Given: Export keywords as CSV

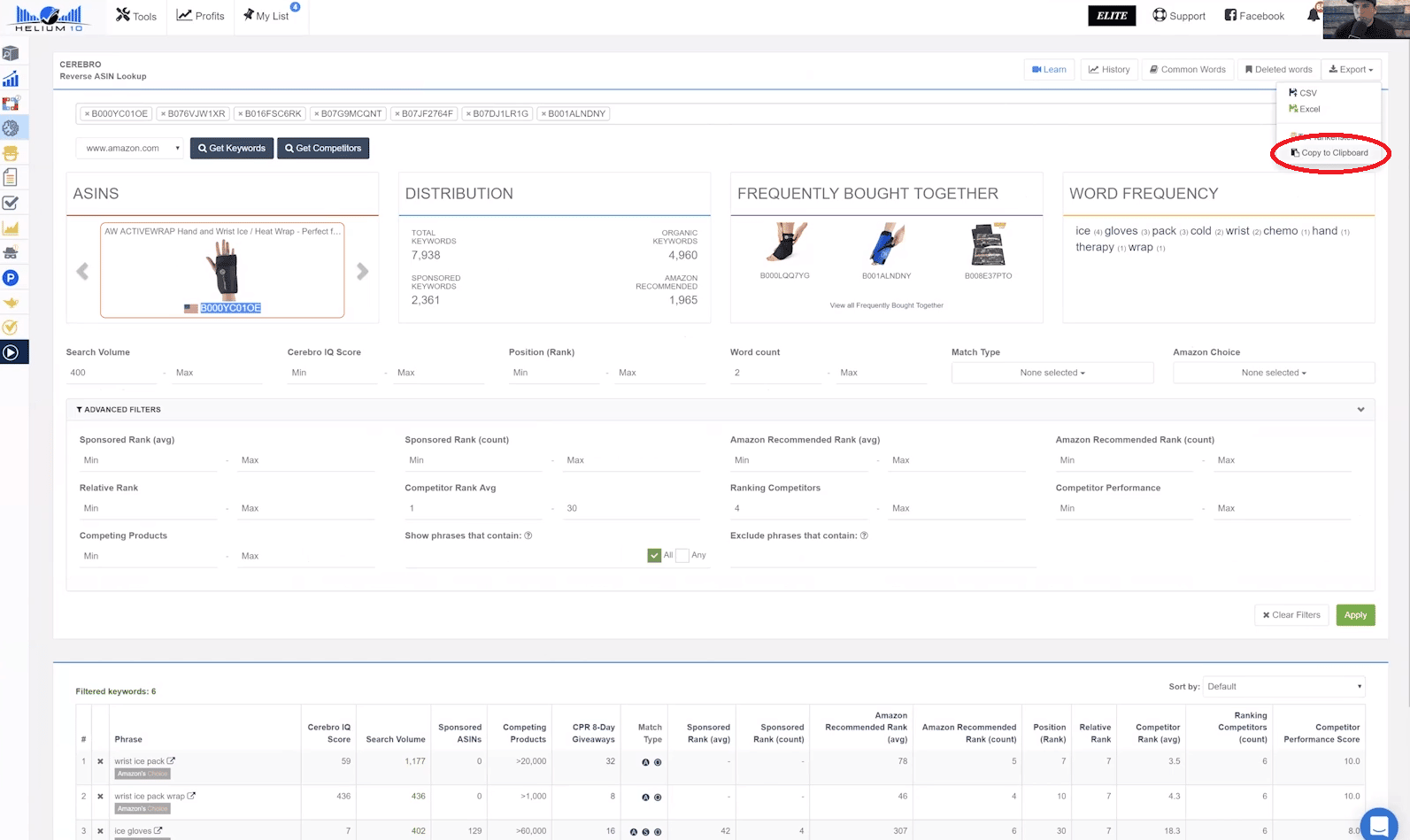Looking at the screenshot, I should pos(1303,93).
